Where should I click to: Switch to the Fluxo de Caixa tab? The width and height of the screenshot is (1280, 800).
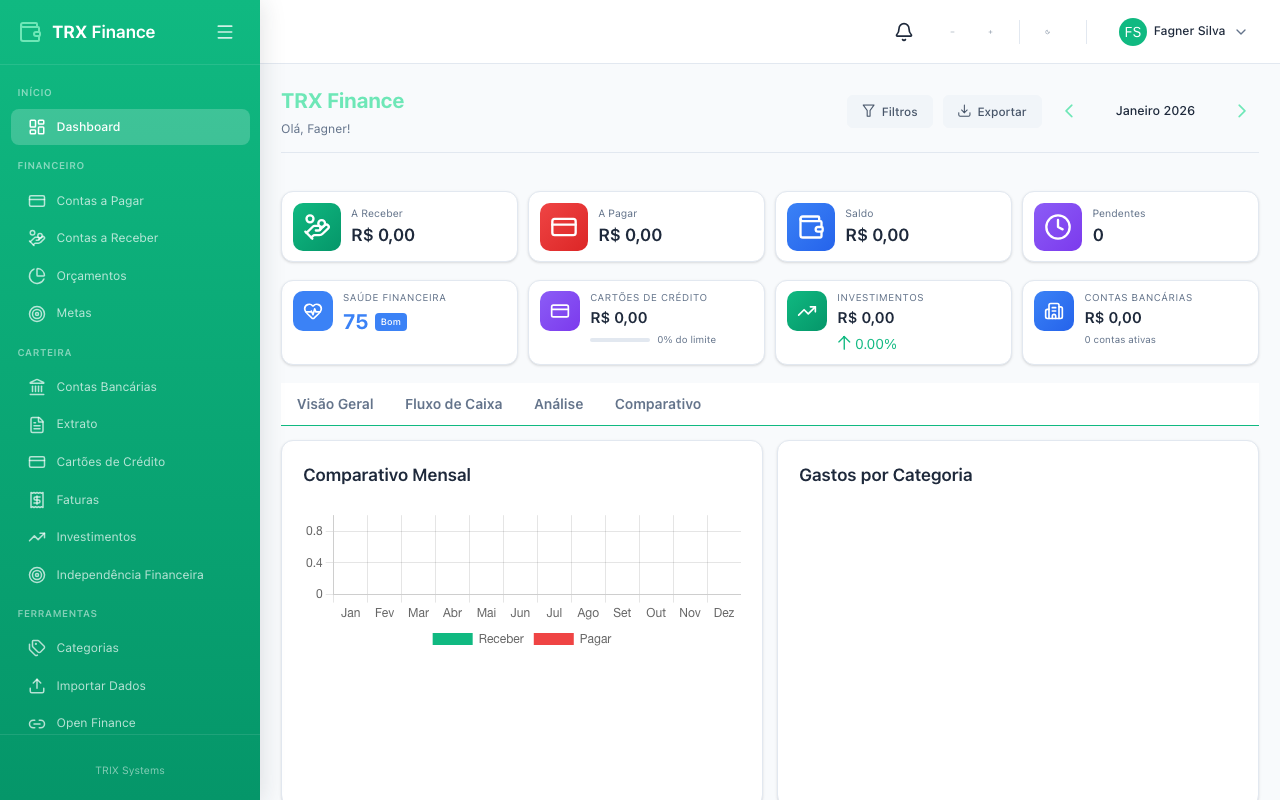pos(453,404)
